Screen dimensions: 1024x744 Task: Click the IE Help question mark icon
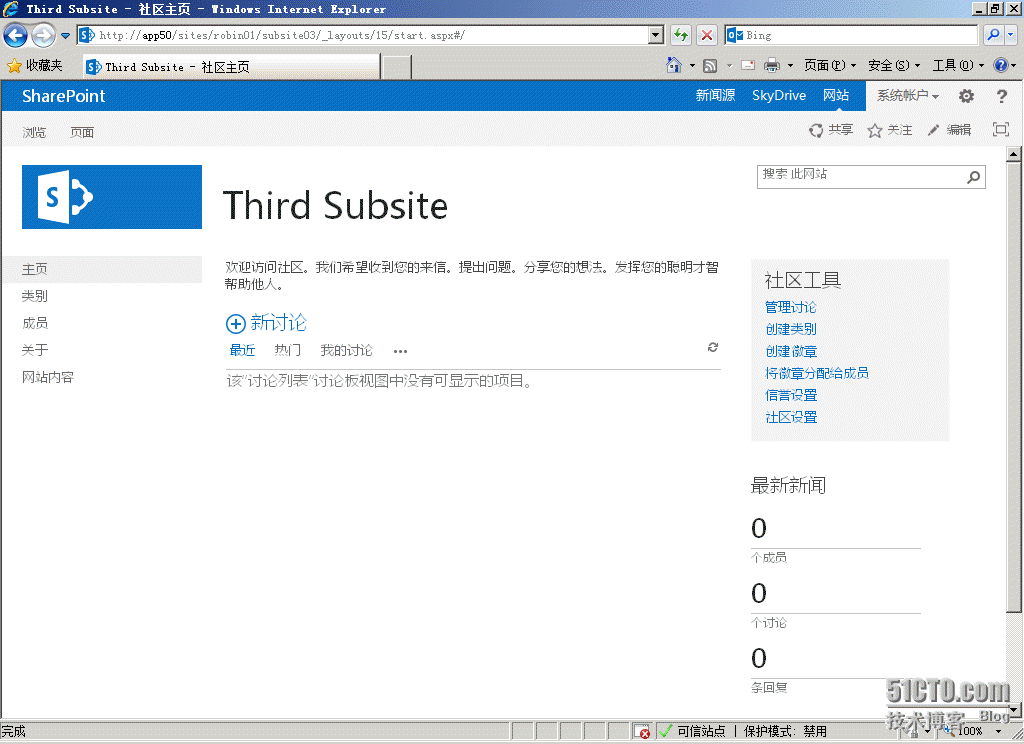1000,65
